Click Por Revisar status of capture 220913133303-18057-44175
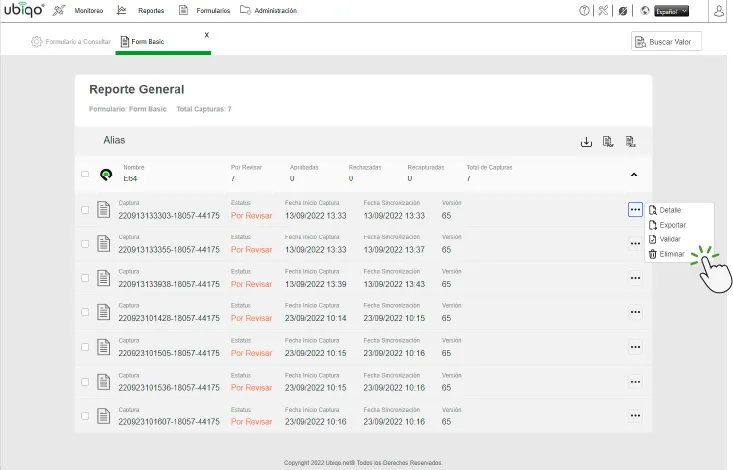 point(251,216)
